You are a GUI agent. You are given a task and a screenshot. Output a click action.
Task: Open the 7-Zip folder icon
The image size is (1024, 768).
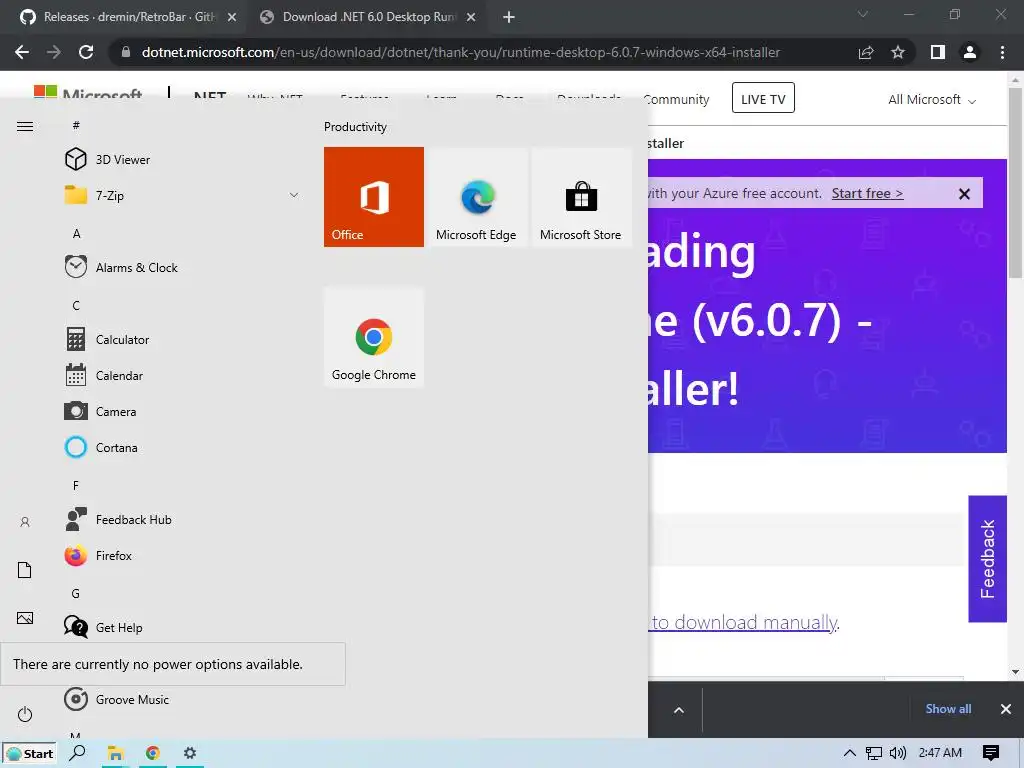(76, 195)
